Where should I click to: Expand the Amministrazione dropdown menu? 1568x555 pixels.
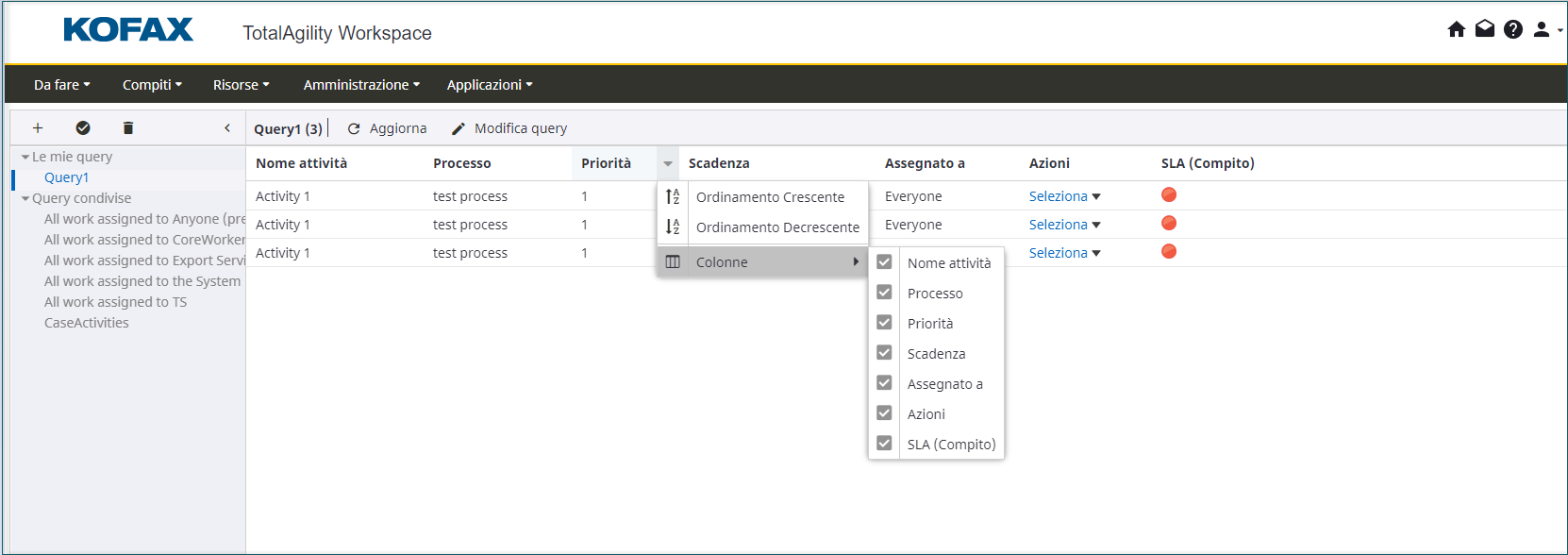click(361, 85)
